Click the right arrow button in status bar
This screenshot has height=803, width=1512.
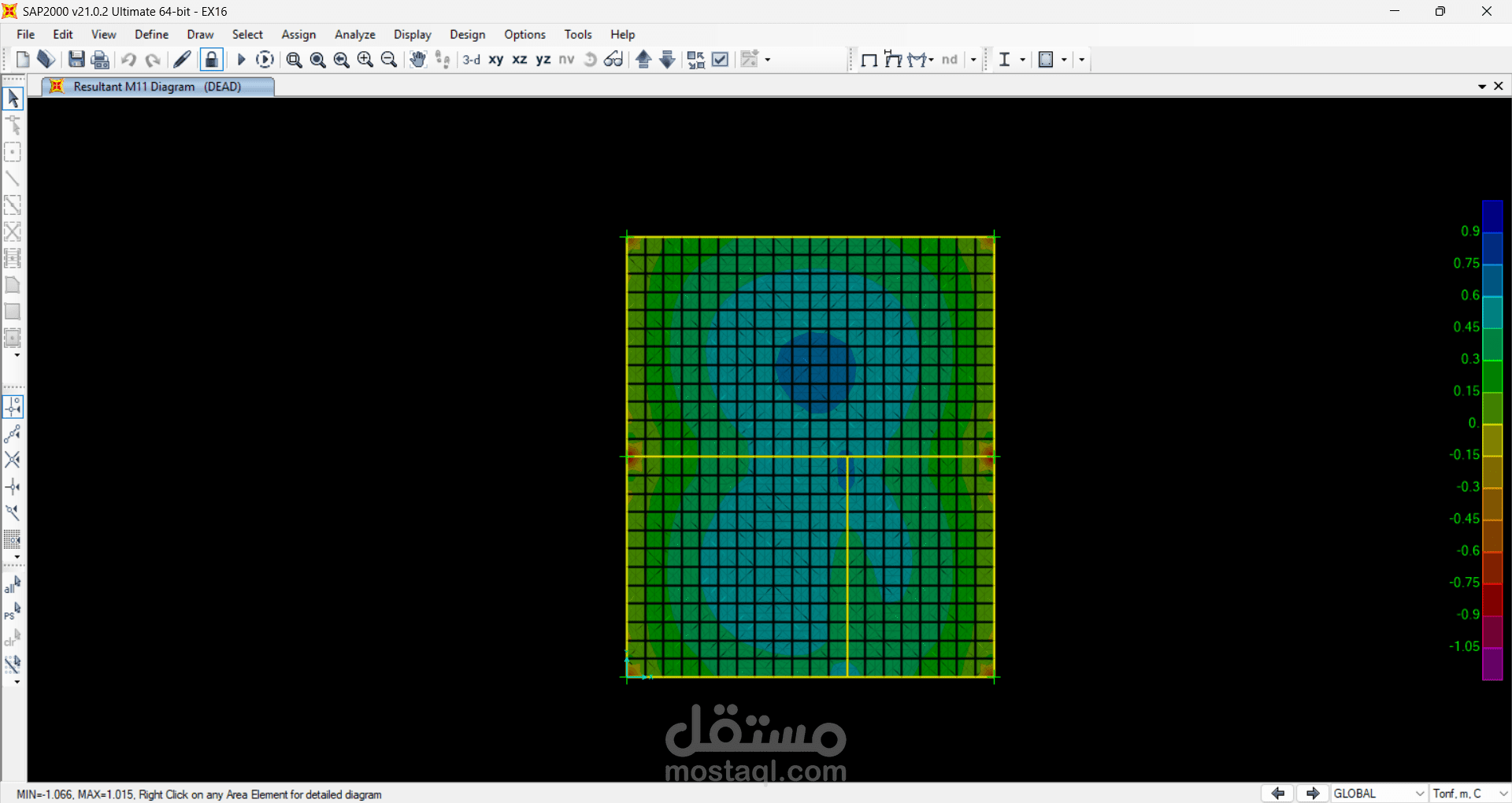tap(1312, 794)
